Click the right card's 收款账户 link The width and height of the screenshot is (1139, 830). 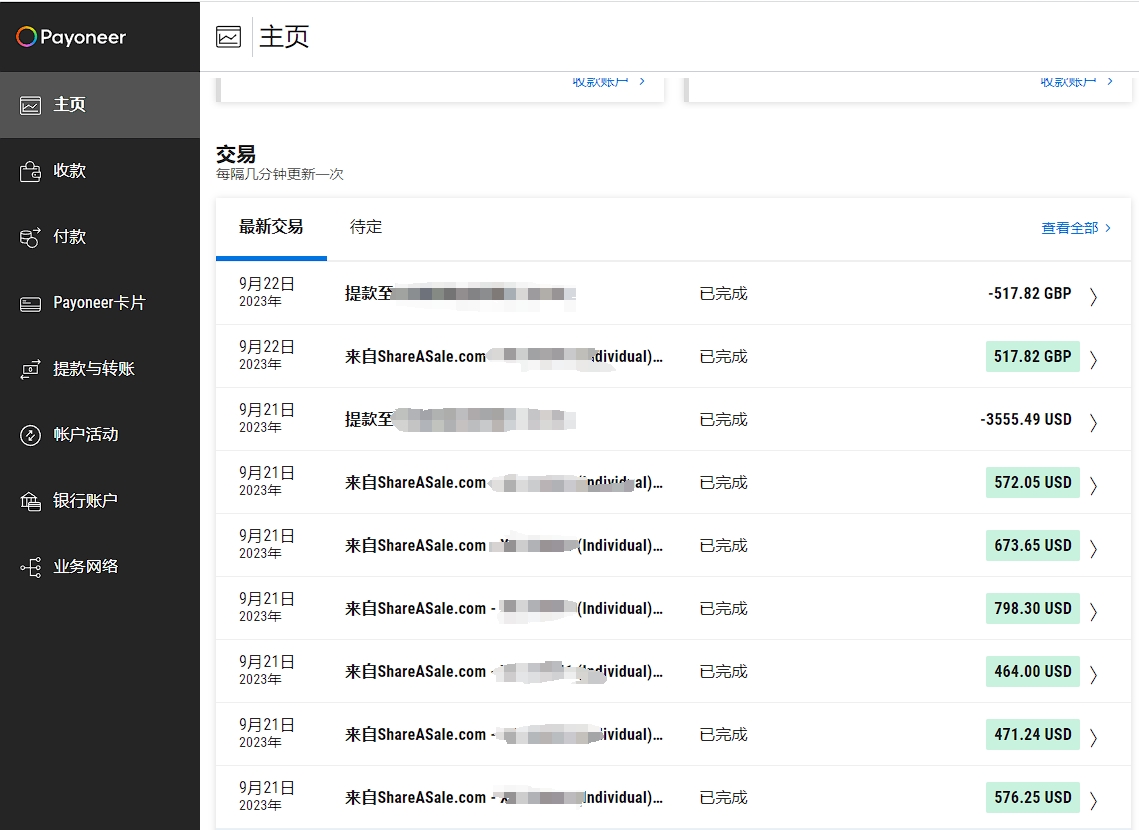(1076, 81)
